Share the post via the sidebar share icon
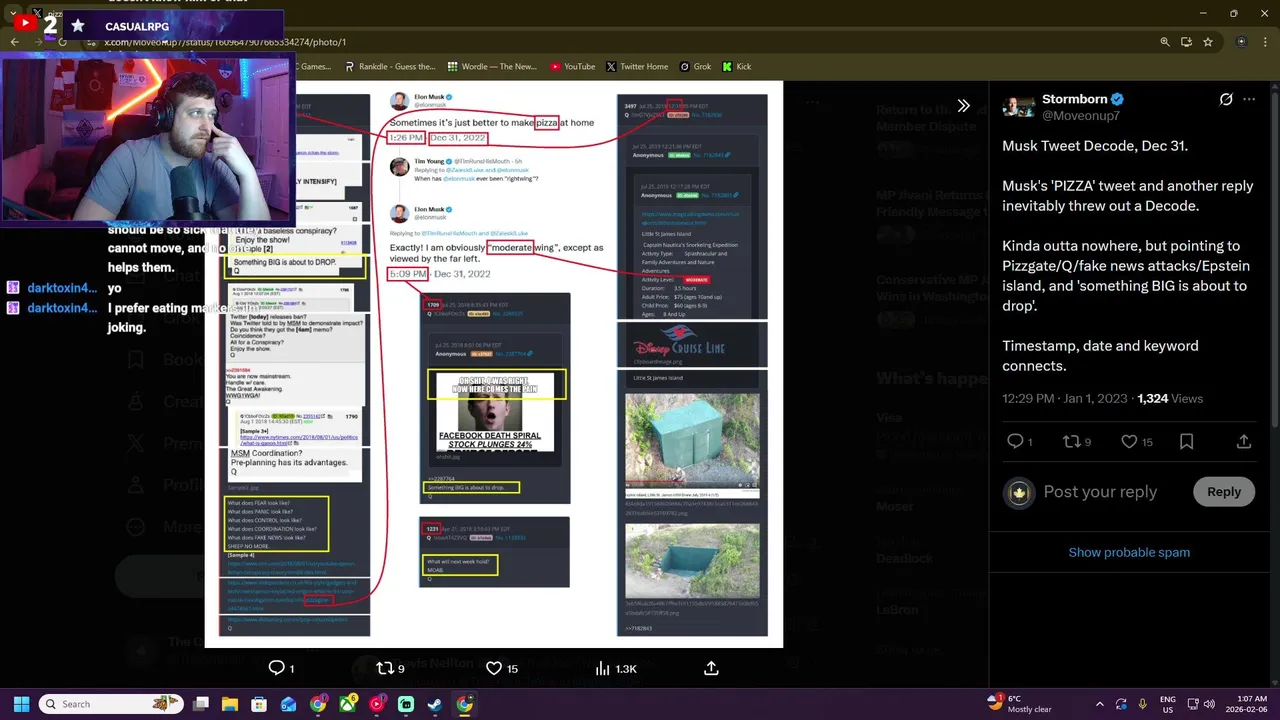 1244,441
